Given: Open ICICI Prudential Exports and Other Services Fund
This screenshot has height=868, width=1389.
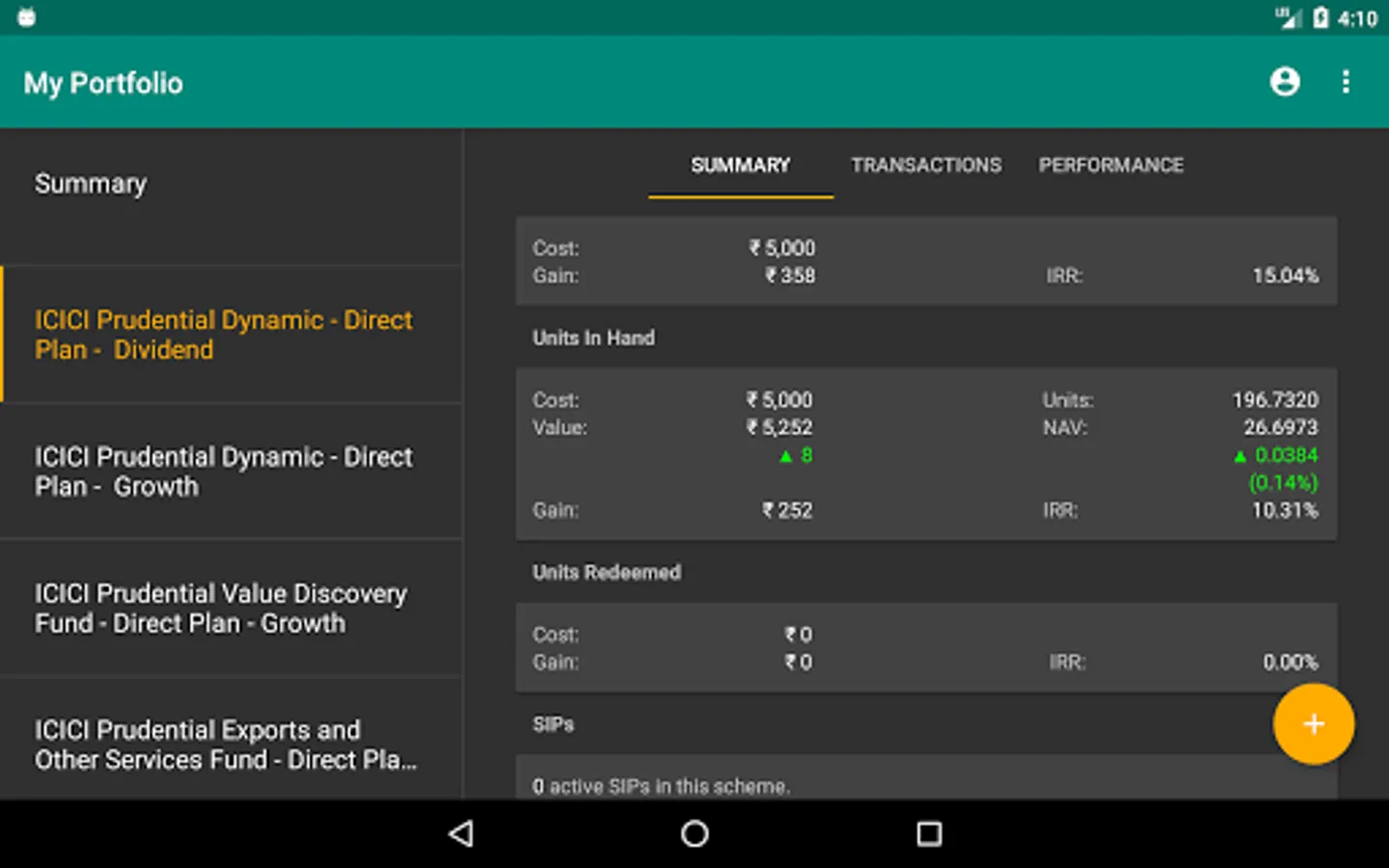Looking at the screenshot, I should [231, 739].
